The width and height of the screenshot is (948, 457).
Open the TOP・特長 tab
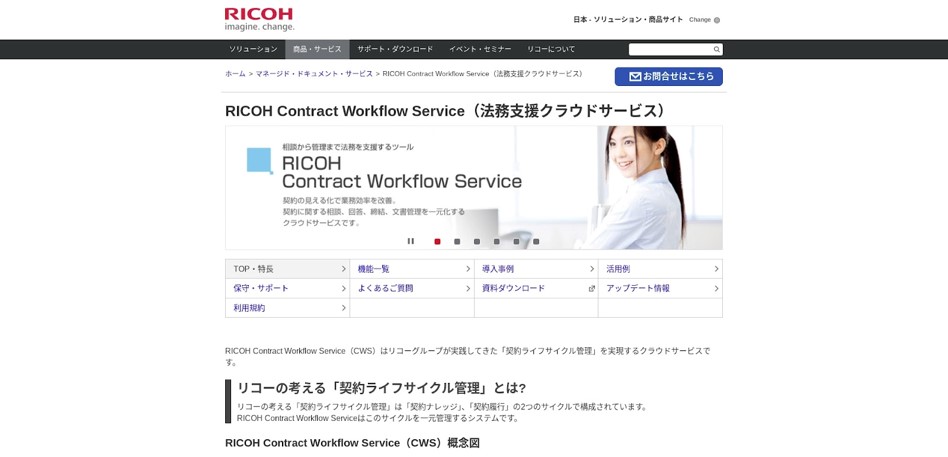tap(287, 269)
